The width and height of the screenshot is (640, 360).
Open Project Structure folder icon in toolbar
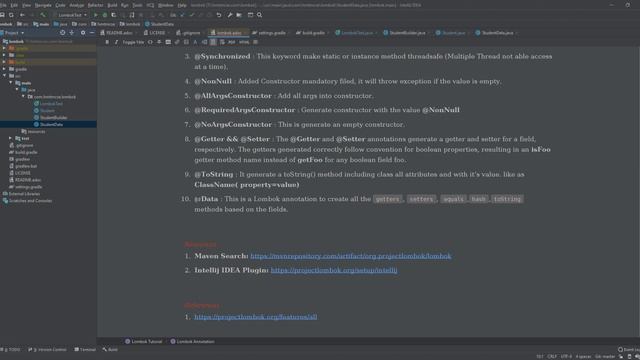tap(239, 15)
